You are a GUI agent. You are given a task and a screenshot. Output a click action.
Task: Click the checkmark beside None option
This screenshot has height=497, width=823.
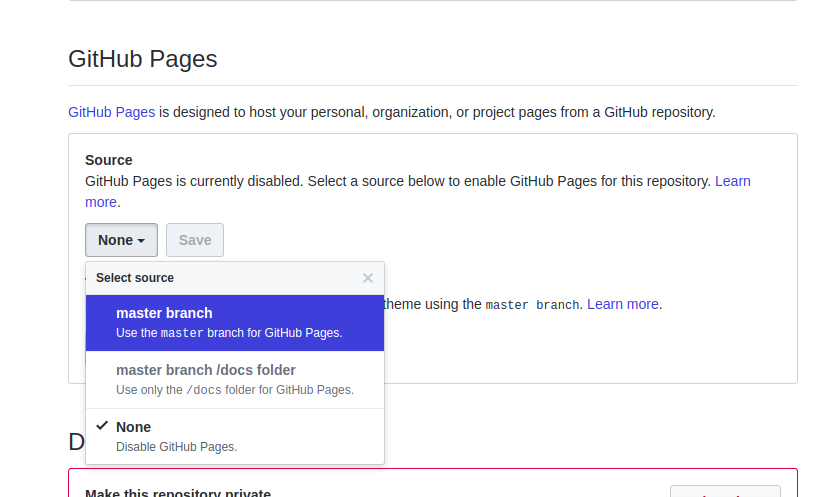[x=101, y=426]
